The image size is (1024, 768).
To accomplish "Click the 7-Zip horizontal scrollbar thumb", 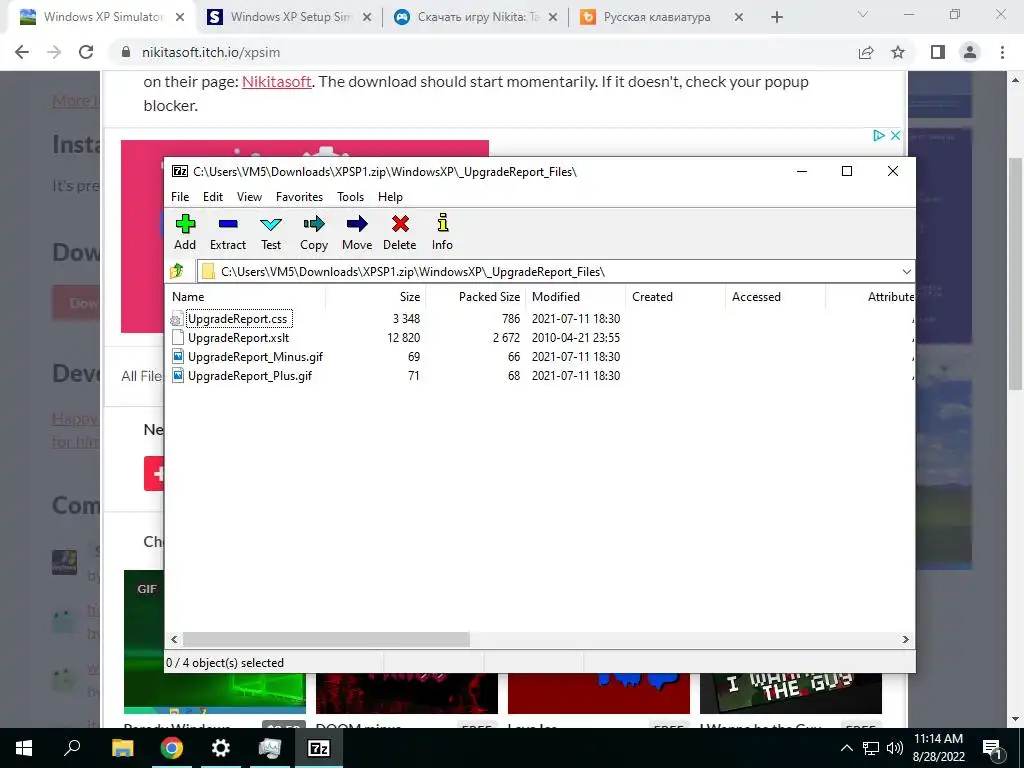I will point(326,639).
